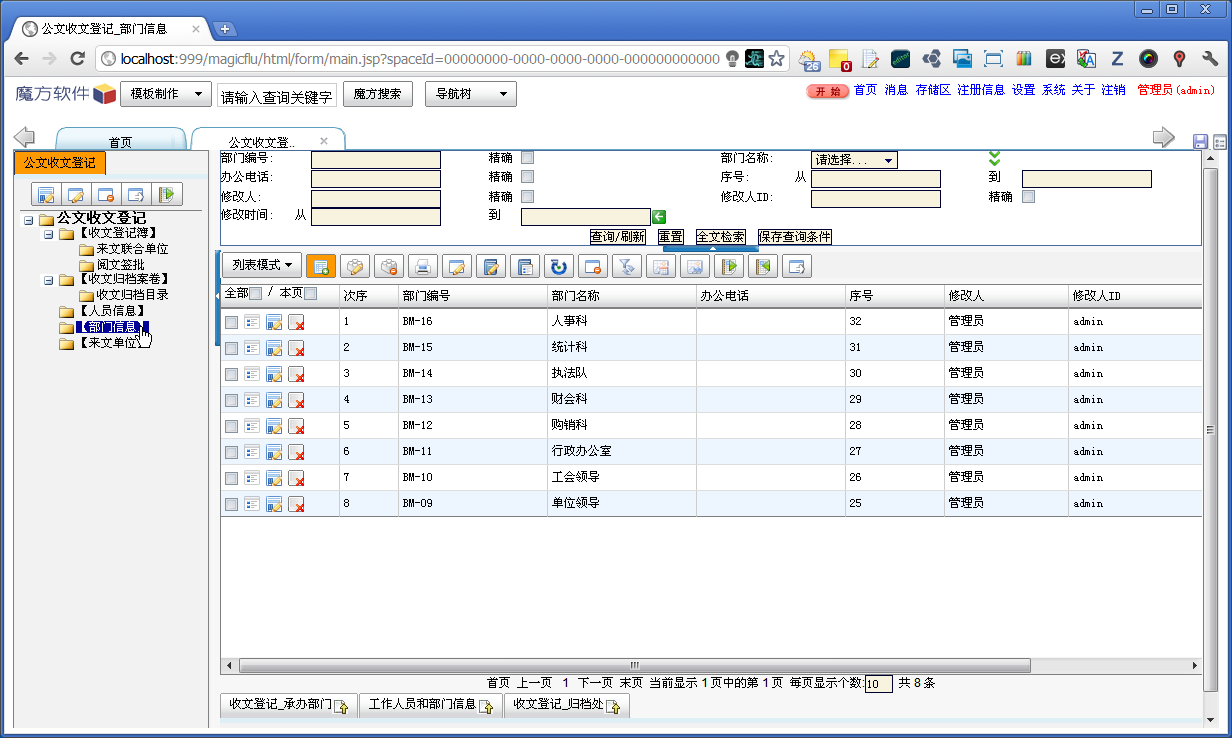
Task: Click the large left arrow navigation icon
Action: pyautogui.click(x=24, y=137)
